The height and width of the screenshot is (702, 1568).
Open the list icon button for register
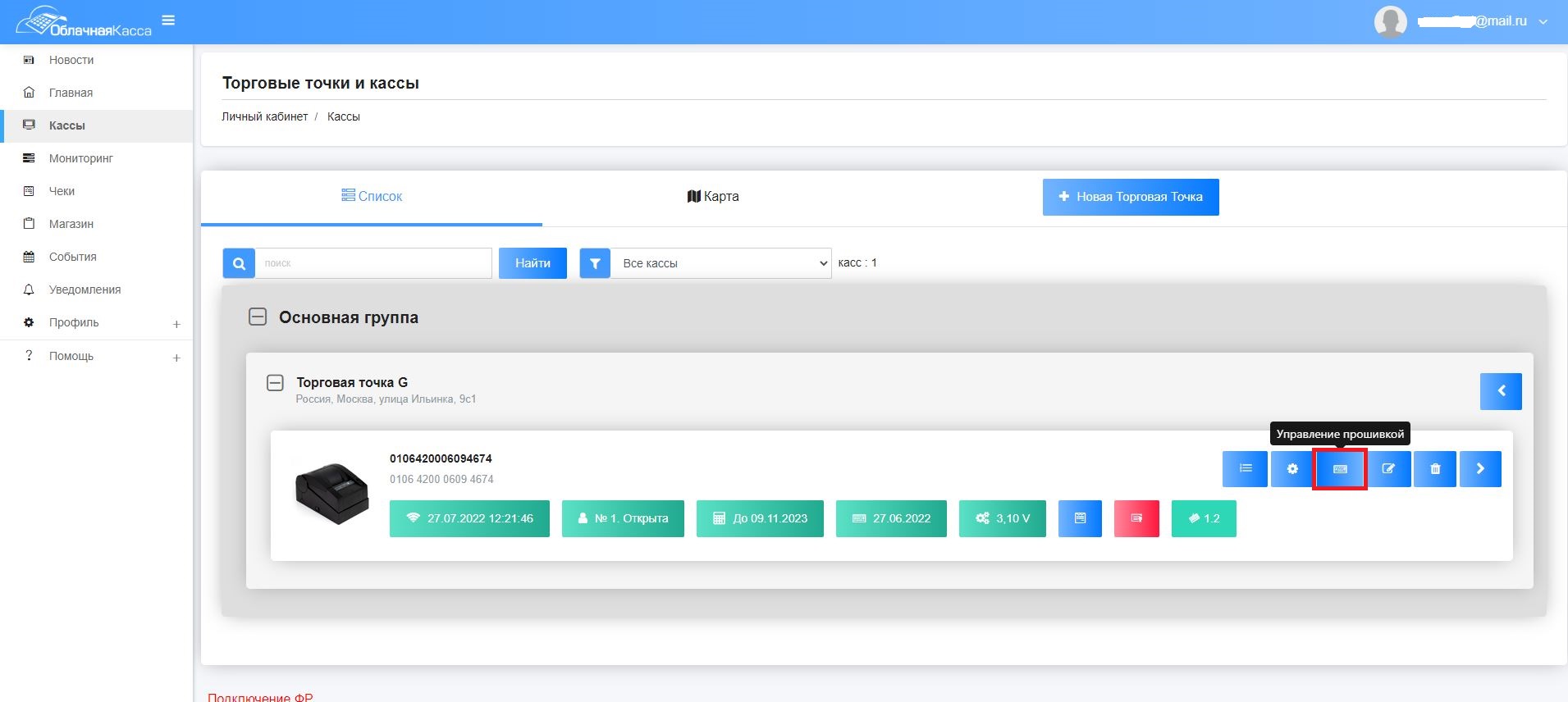[x=1245, y=469]
